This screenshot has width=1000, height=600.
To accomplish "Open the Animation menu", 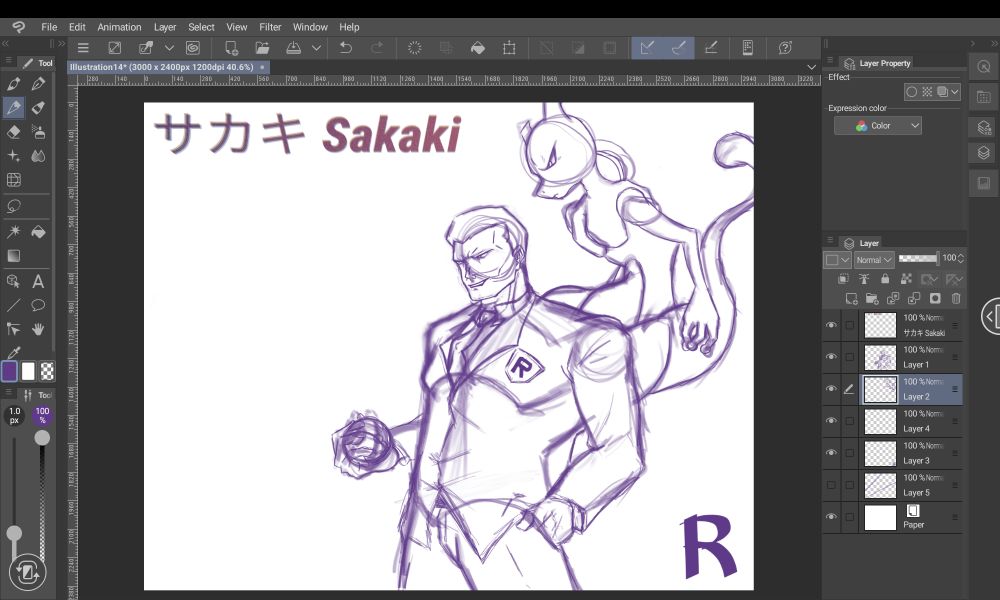I will pos(119,27).
